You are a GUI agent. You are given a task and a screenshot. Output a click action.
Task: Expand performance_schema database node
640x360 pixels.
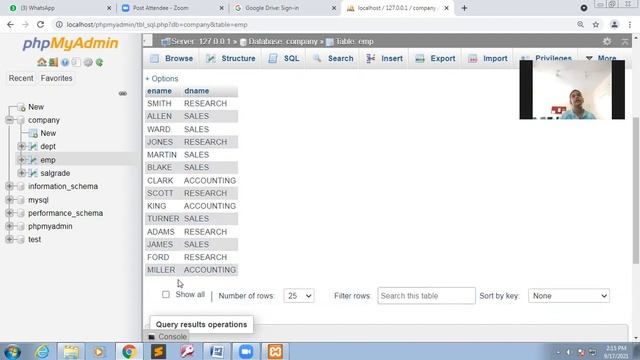click(x=9, y=213)
